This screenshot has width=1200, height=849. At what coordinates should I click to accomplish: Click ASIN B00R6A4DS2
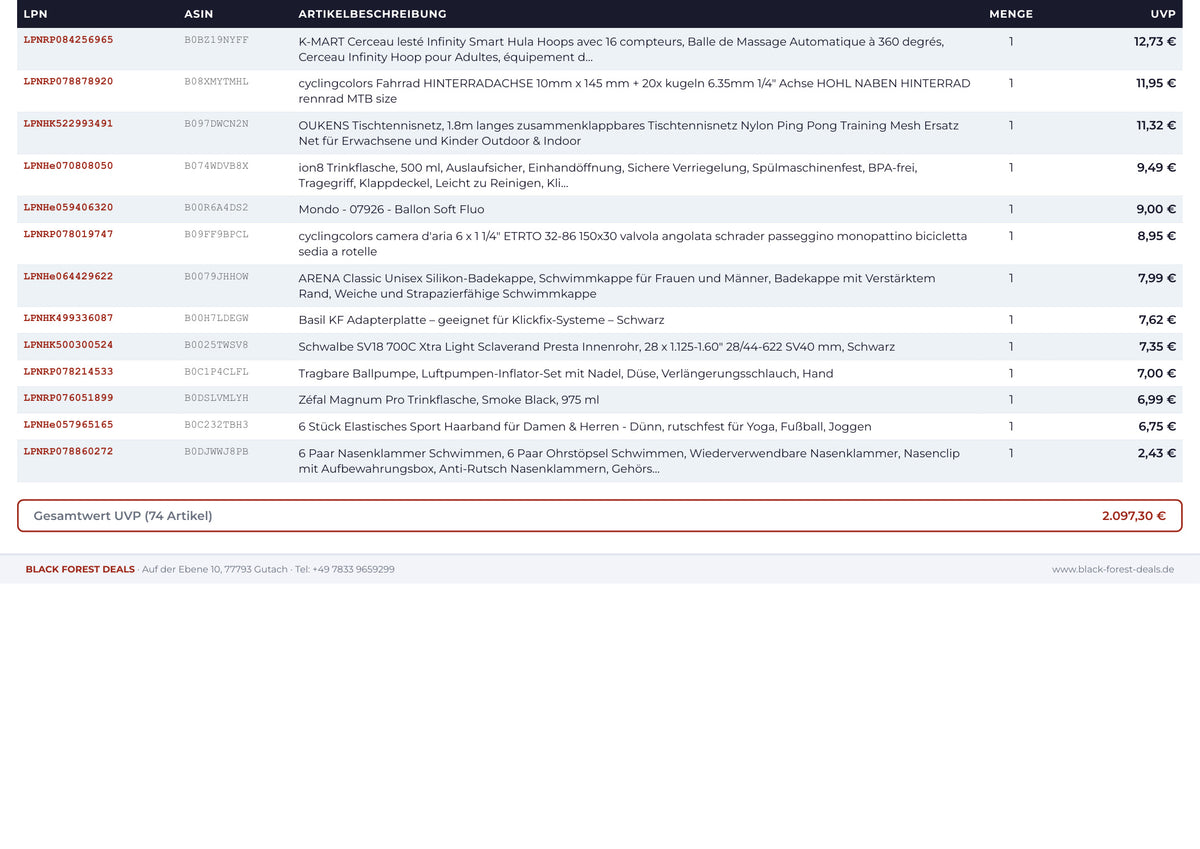pos(216,208)
